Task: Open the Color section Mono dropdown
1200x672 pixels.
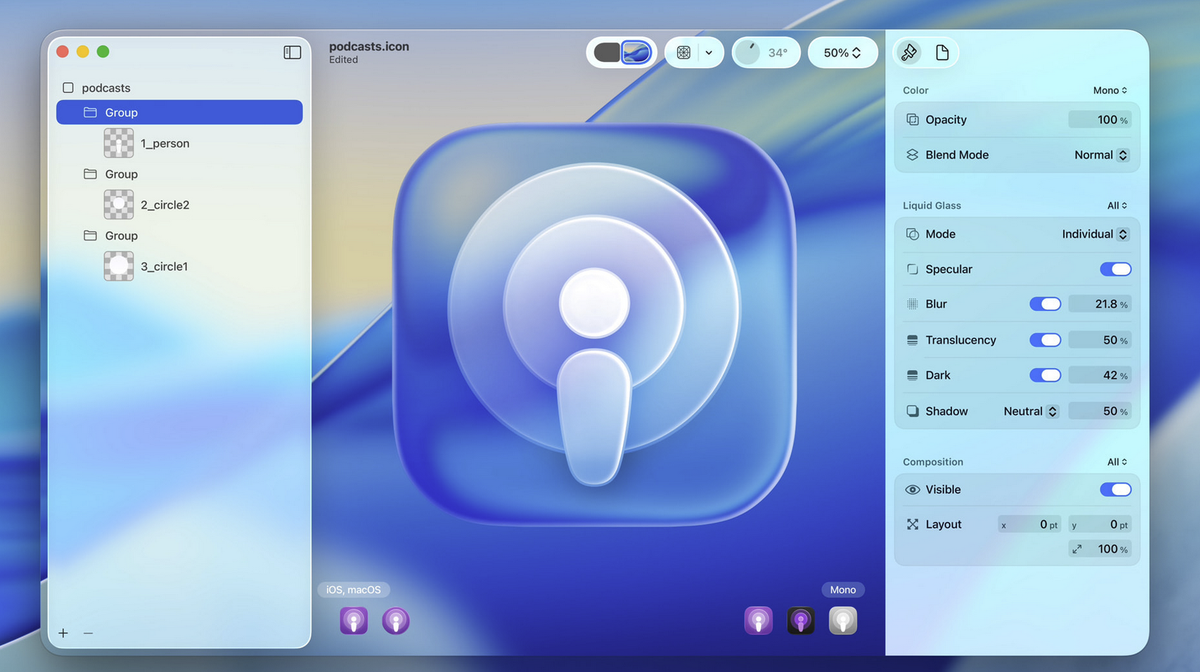Action: 1110,90
